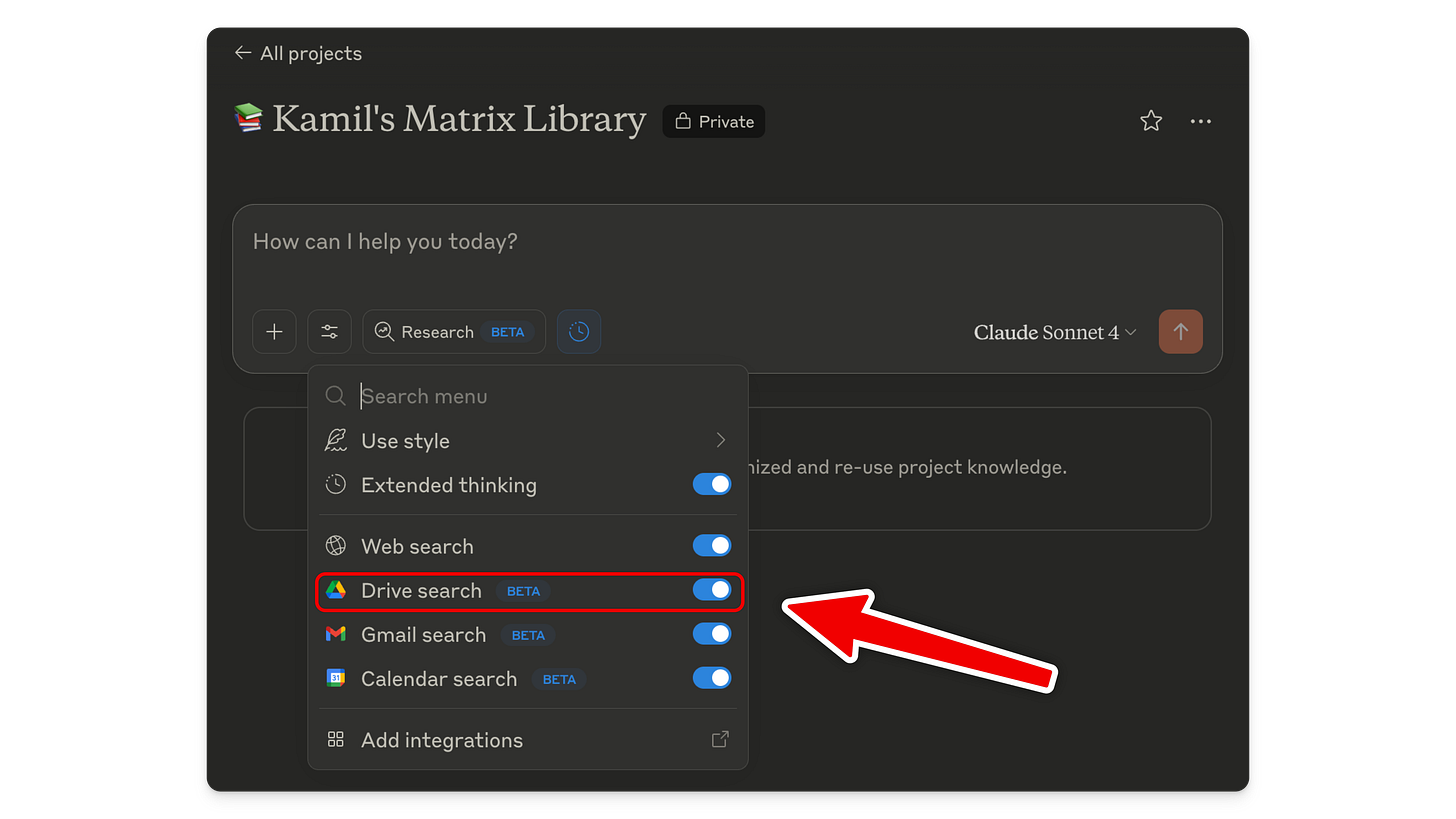The image size is (1456, 819).
Task: Toggle the Web search switch
Action: tap(712, 546)
